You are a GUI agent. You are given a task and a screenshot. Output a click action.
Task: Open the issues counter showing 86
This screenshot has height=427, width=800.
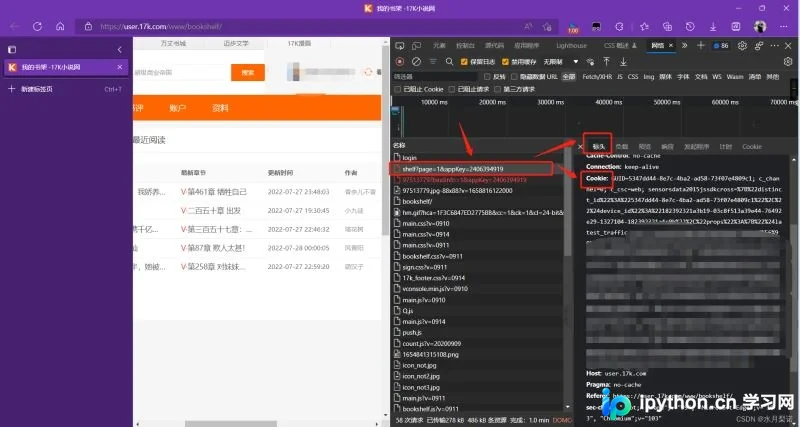coord(721,45)
